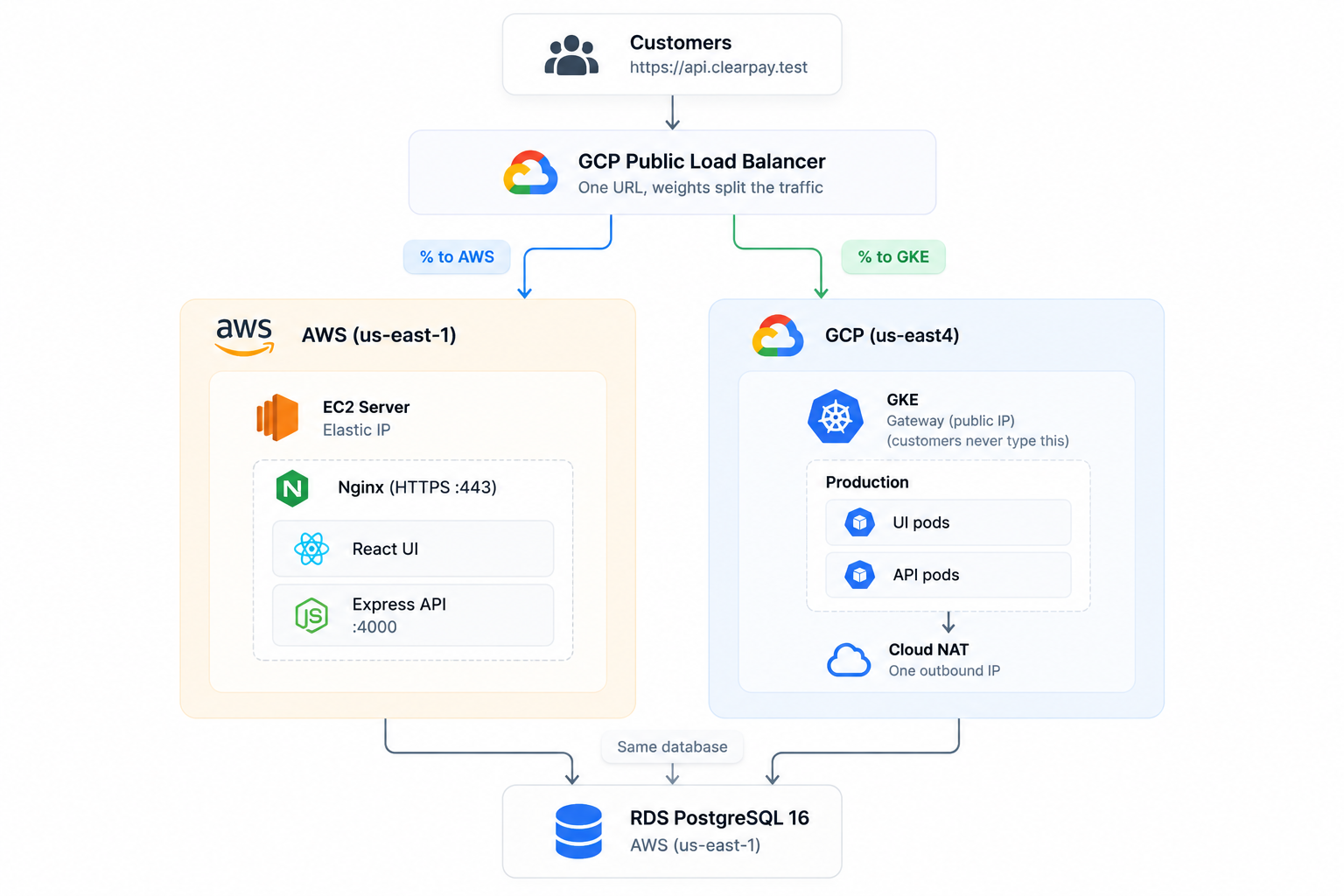Click the React atom icon
1344x896 pixels.
click(x=311, y=549)
